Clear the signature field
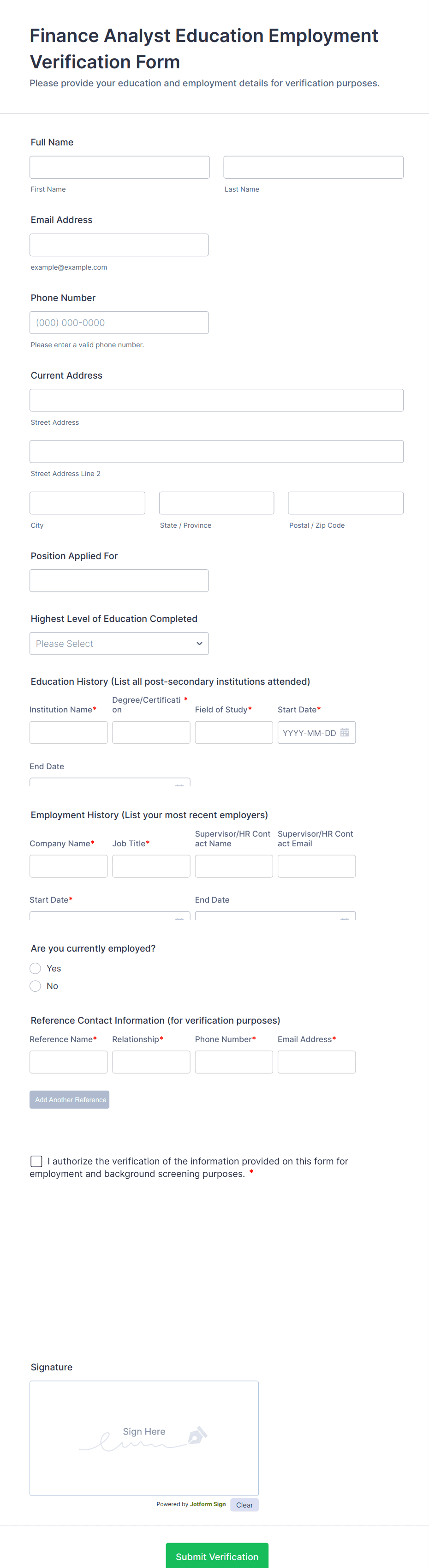The image size is (429, 1568). click(244, 1505)
